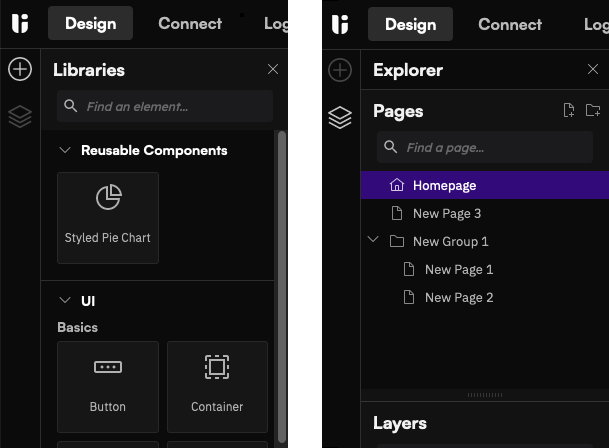Open the Design tab above Explorer panel
The image size is (609, 448).
click(411, 24)
